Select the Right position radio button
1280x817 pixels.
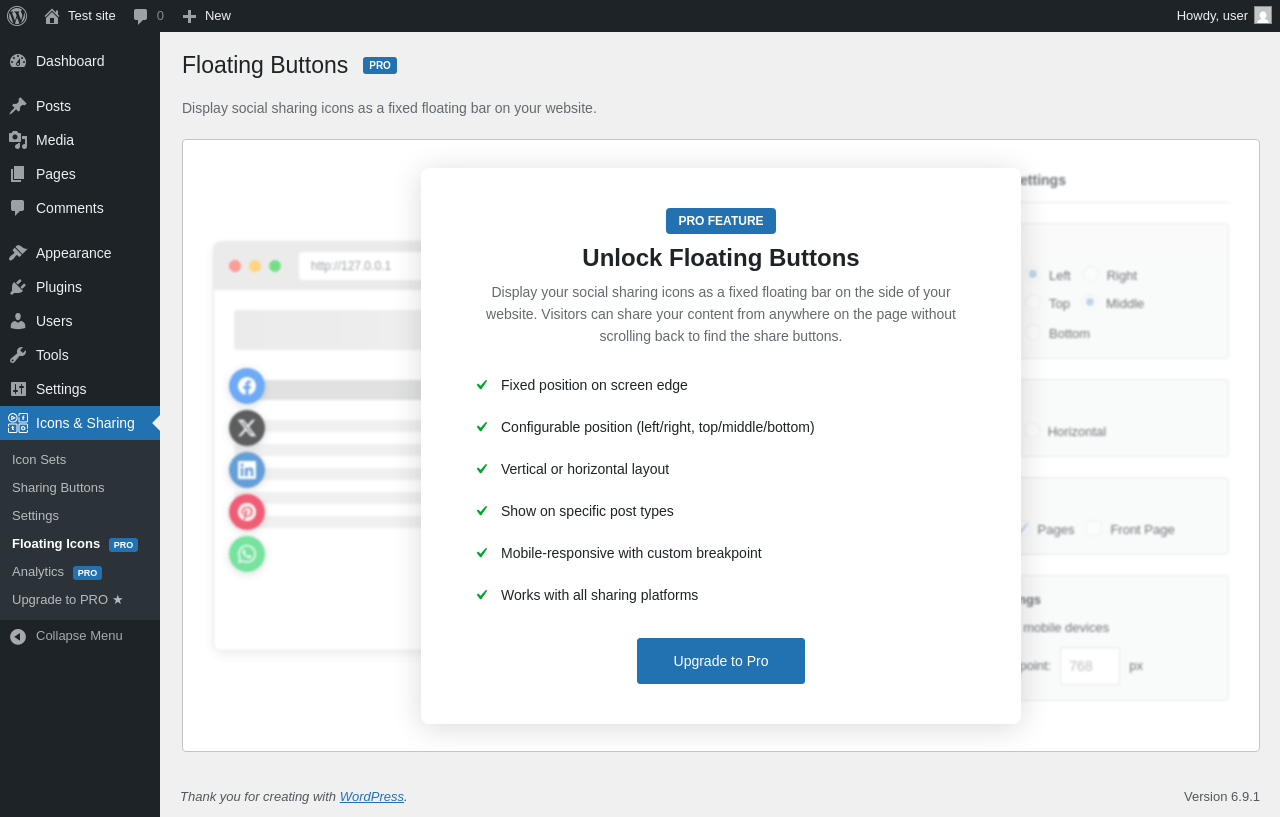click(x=1091, y=275)
